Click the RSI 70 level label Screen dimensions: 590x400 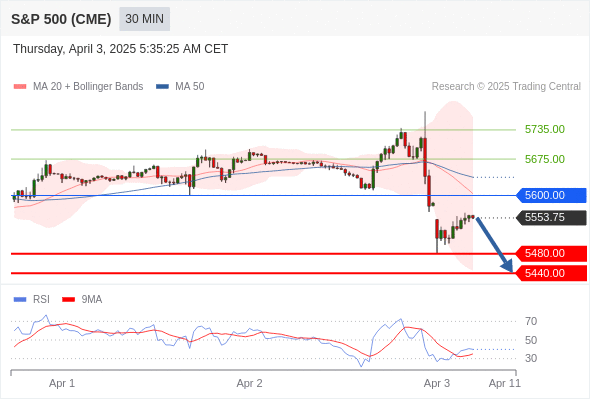(531, 321)
